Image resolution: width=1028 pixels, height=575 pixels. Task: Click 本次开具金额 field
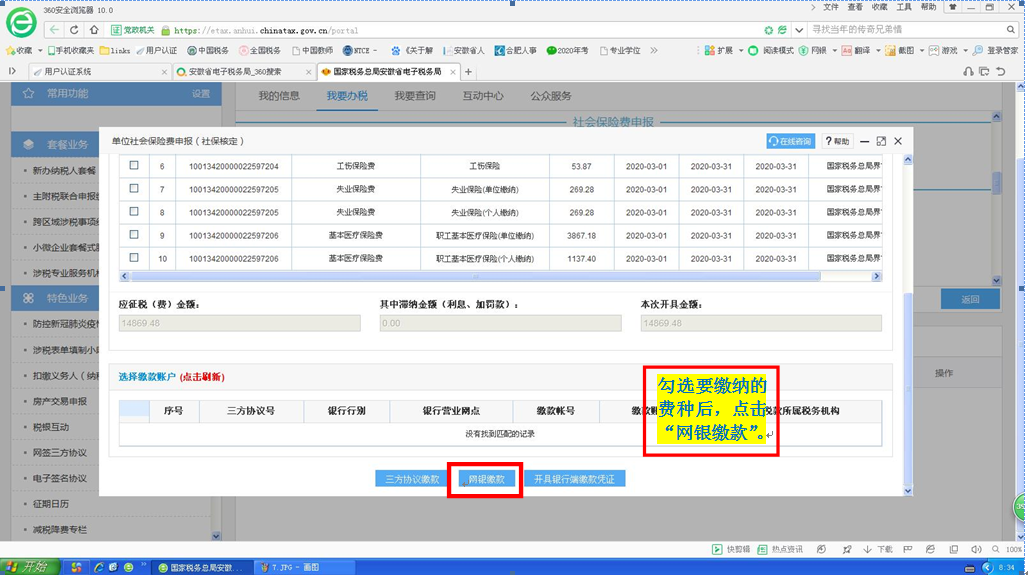(761, 323)
